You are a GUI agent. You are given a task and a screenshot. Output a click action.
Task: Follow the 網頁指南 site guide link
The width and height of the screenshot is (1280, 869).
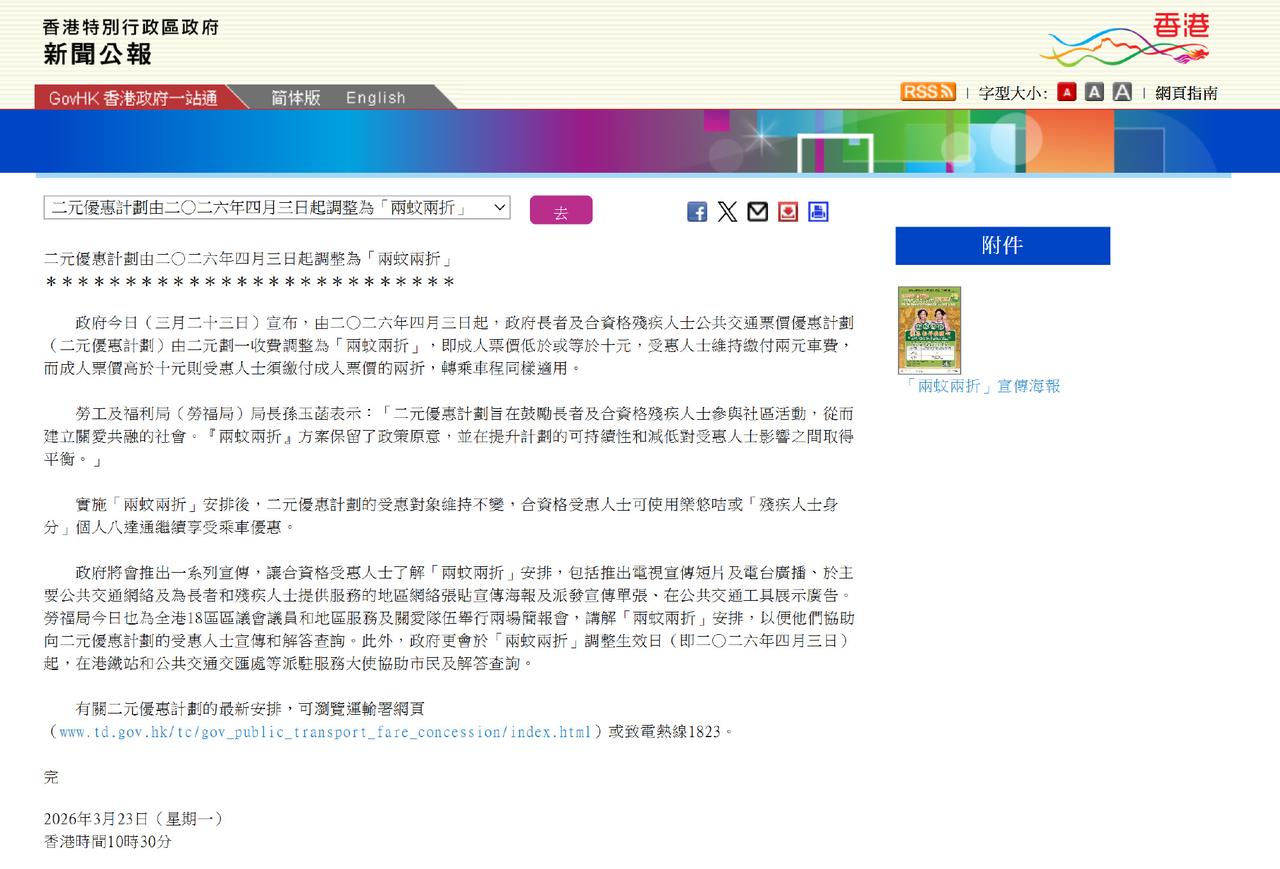(x=1187, y=92)
